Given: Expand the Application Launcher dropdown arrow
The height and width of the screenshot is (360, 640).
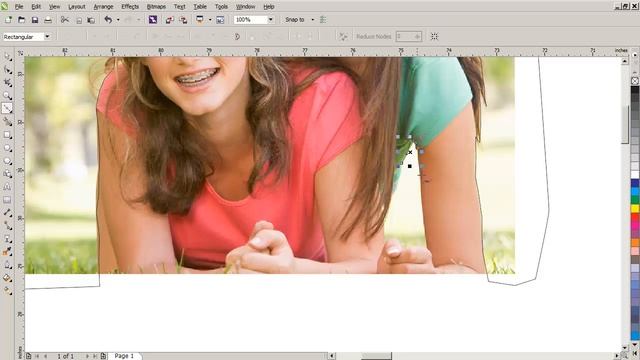Looking at the screenshot, I should (210, 20).
